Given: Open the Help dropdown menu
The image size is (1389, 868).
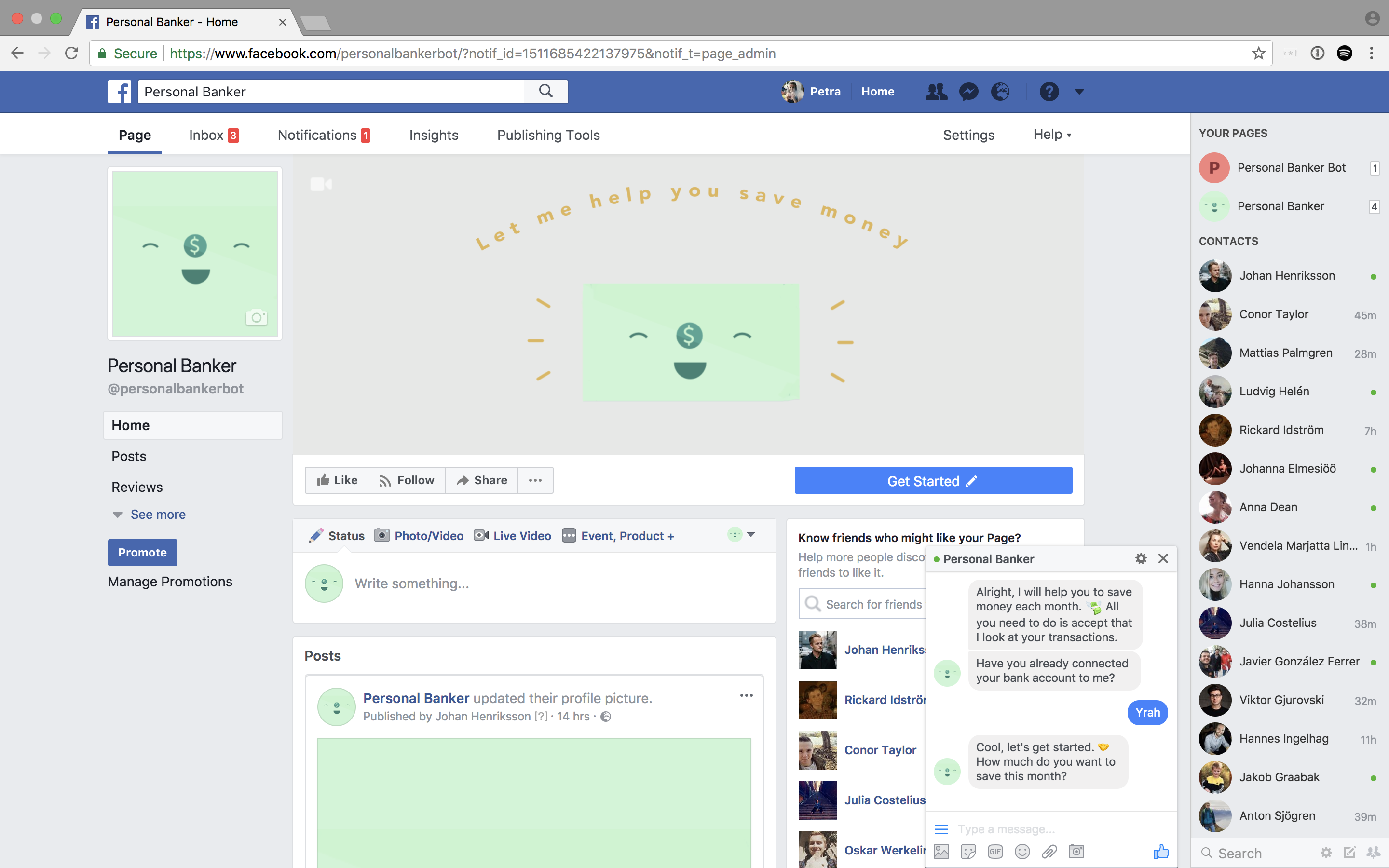Looking at the screenshot, I should click(1052, 135).
